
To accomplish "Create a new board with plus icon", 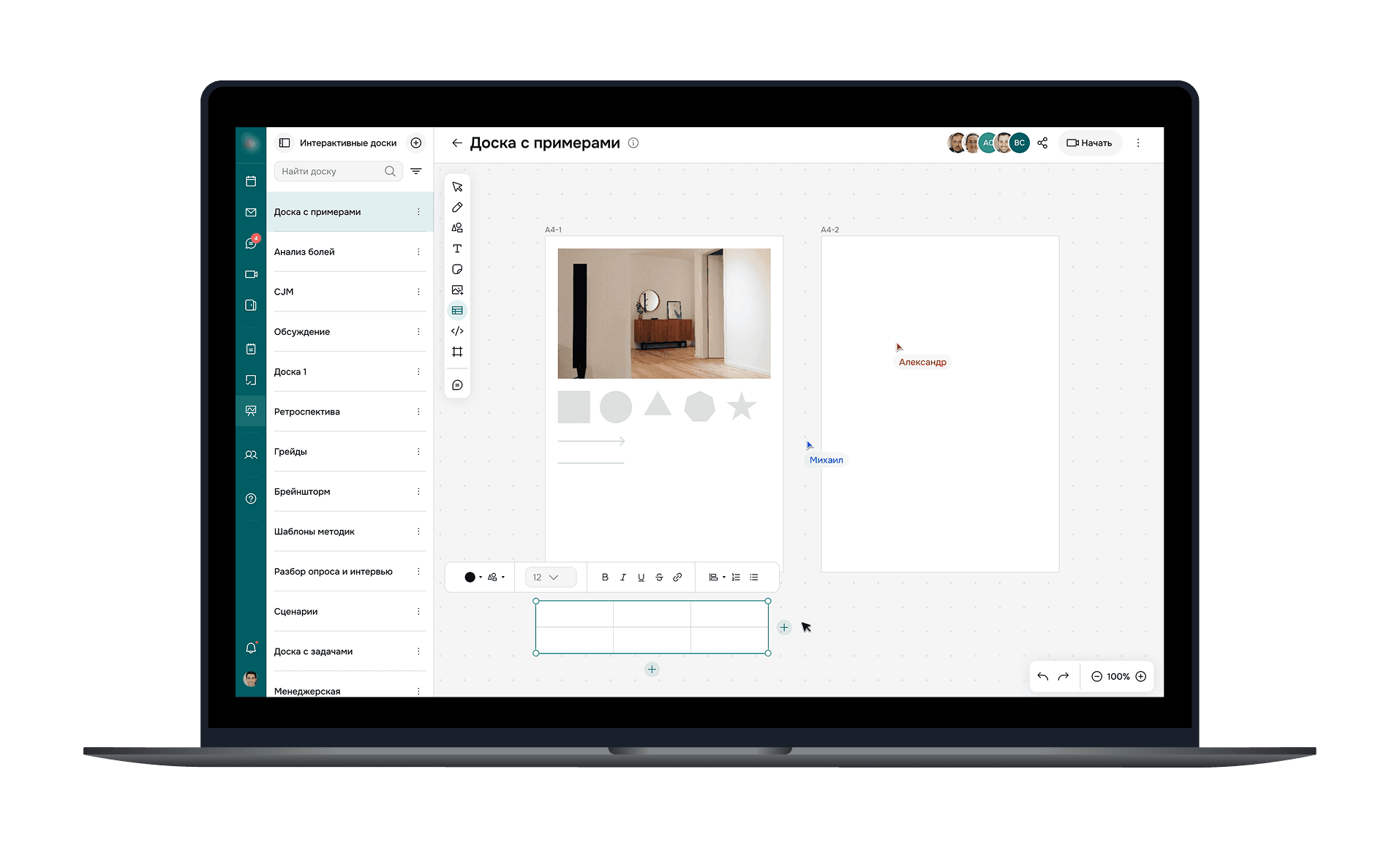I will pos(416,143).
